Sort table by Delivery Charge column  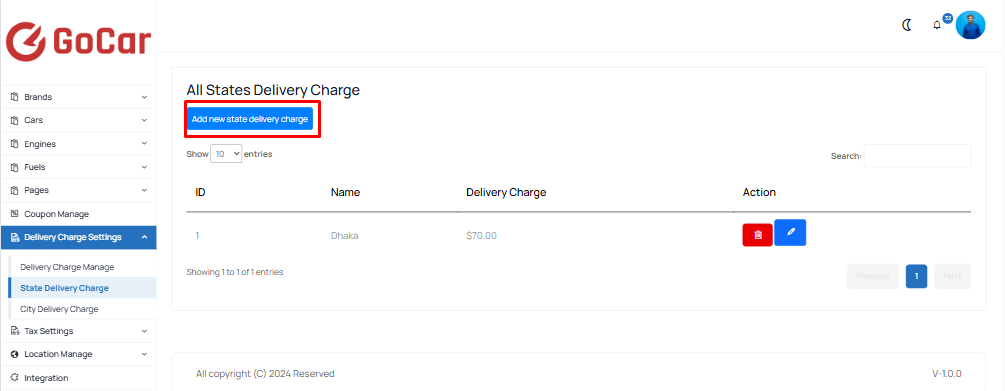click(506, 192)
